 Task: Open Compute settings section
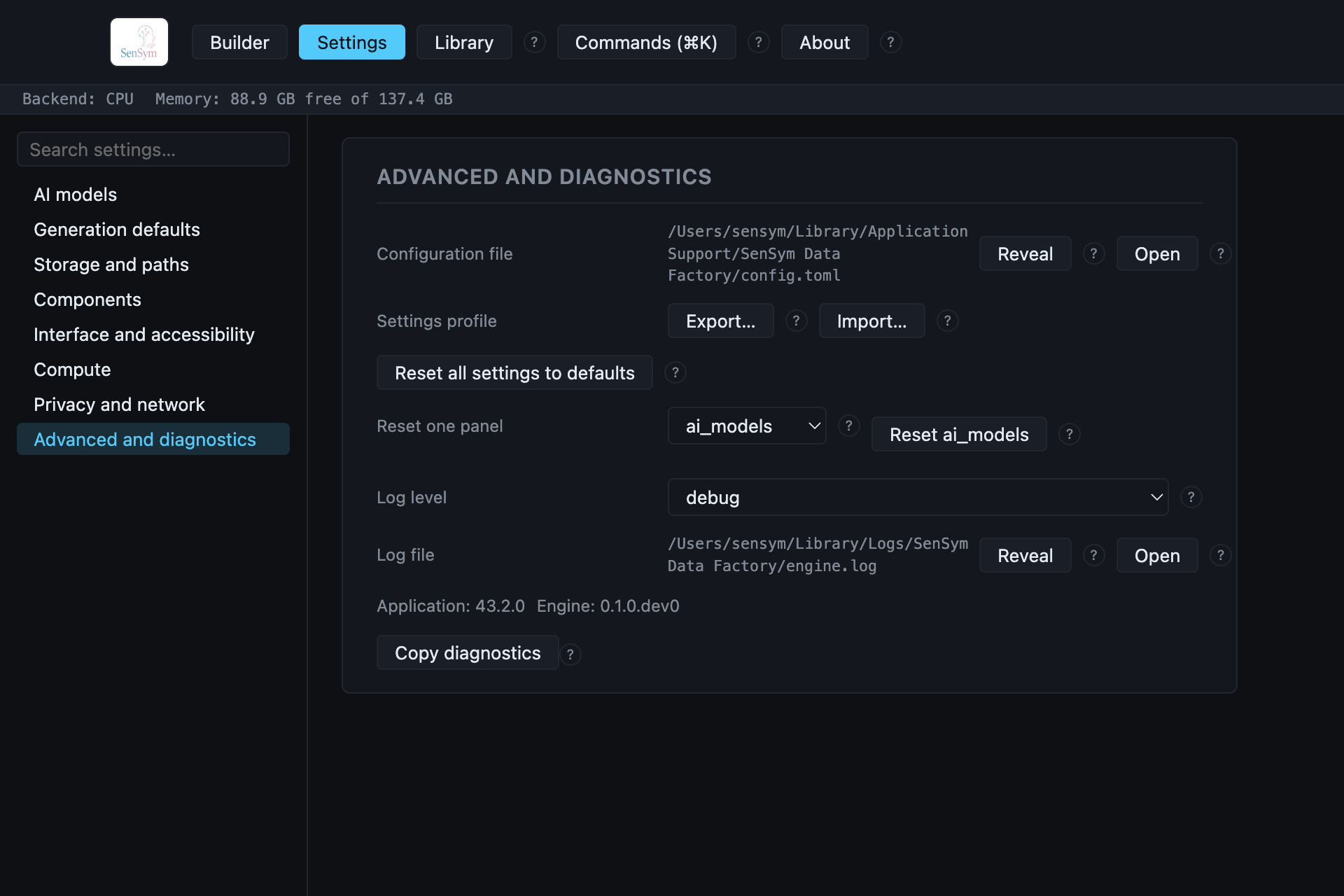[x=153, y=370]
